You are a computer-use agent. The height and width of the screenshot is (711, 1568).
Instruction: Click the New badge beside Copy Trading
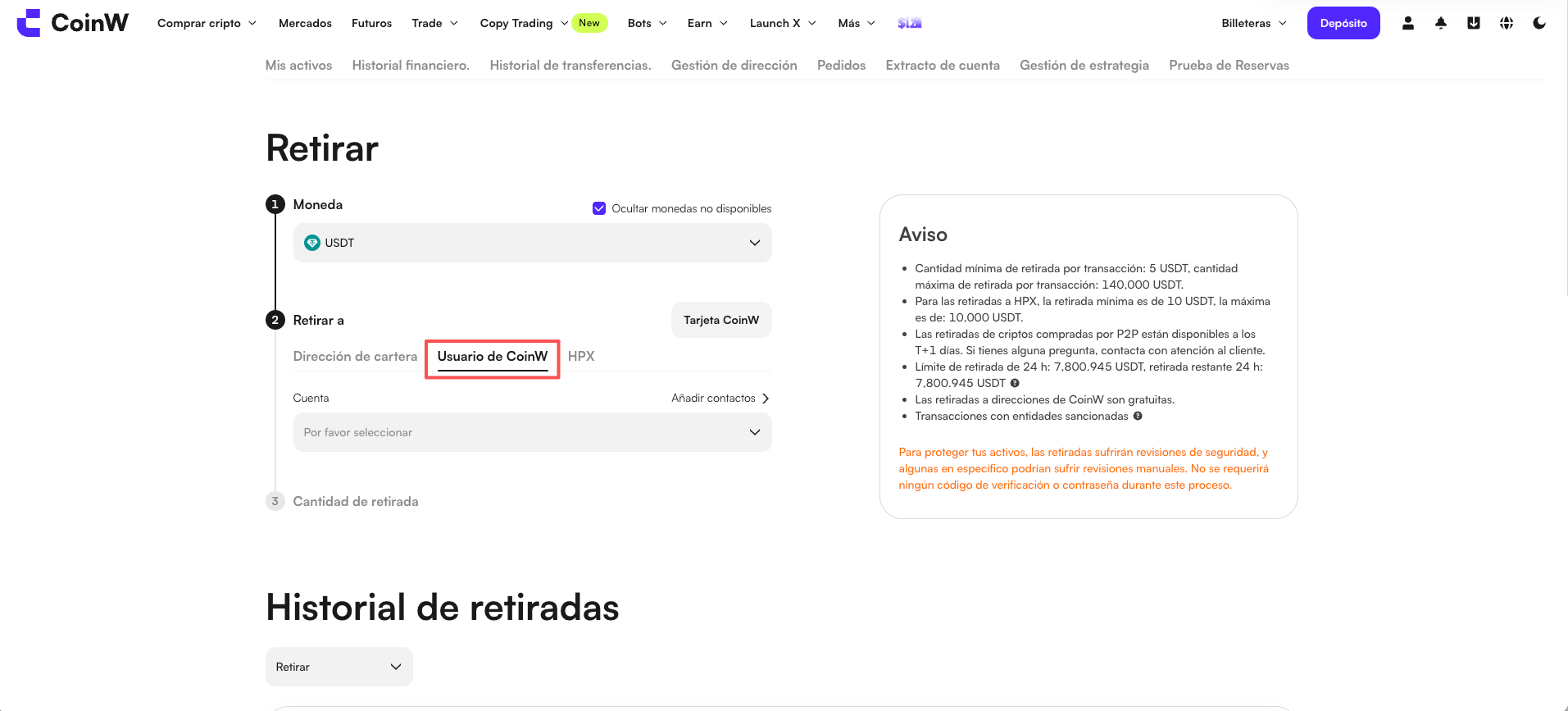click(x=589, y=23)
